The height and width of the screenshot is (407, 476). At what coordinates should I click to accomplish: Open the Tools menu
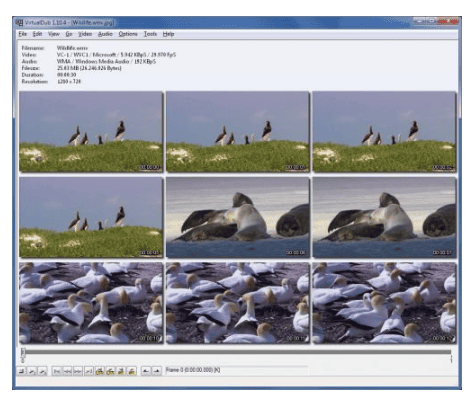(x=150, y=34)
